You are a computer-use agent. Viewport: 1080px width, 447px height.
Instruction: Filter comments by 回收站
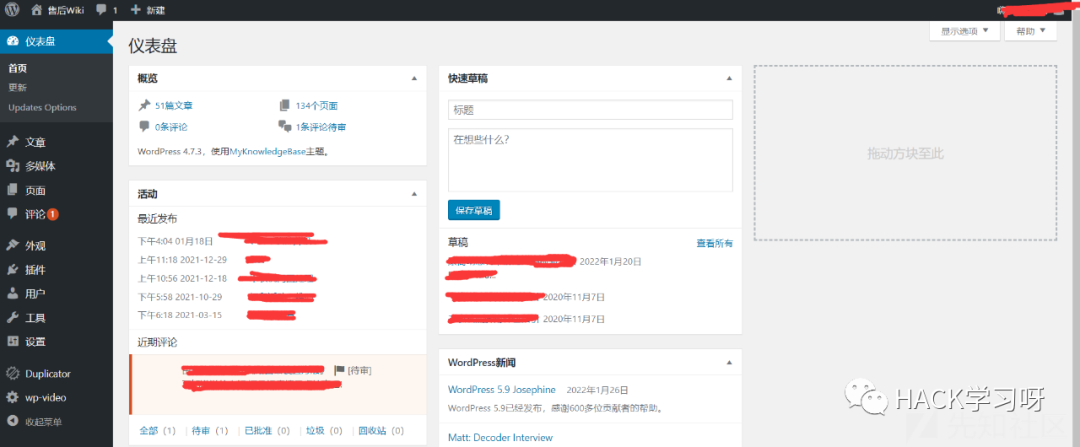[372, 430]
